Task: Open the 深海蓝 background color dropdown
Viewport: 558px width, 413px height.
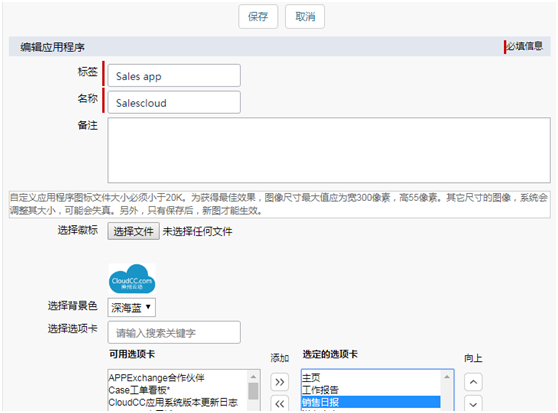Action: coord(132,307)
